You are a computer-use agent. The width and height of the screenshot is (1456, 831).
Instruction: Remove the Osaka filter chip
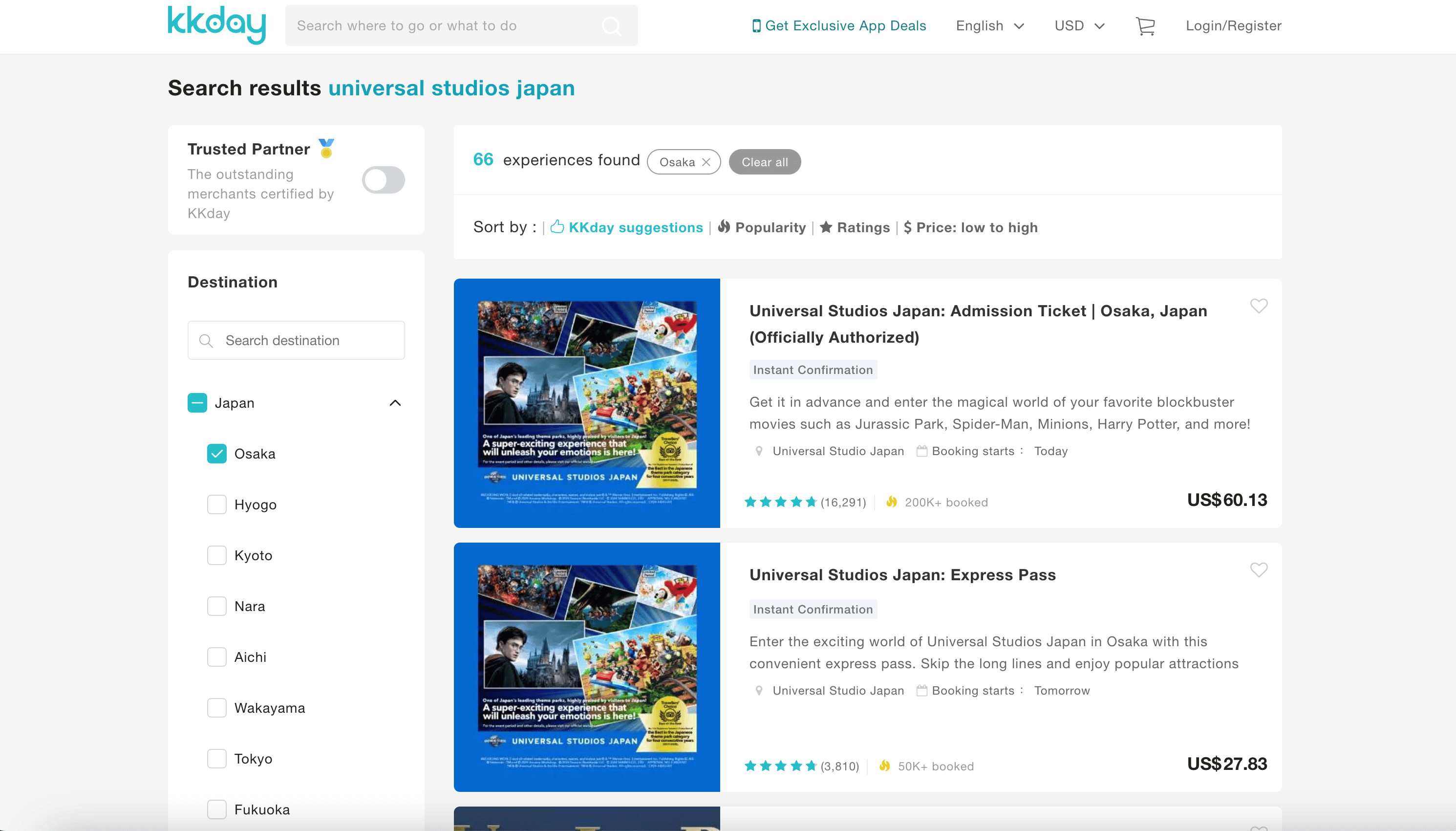(706, 162)
